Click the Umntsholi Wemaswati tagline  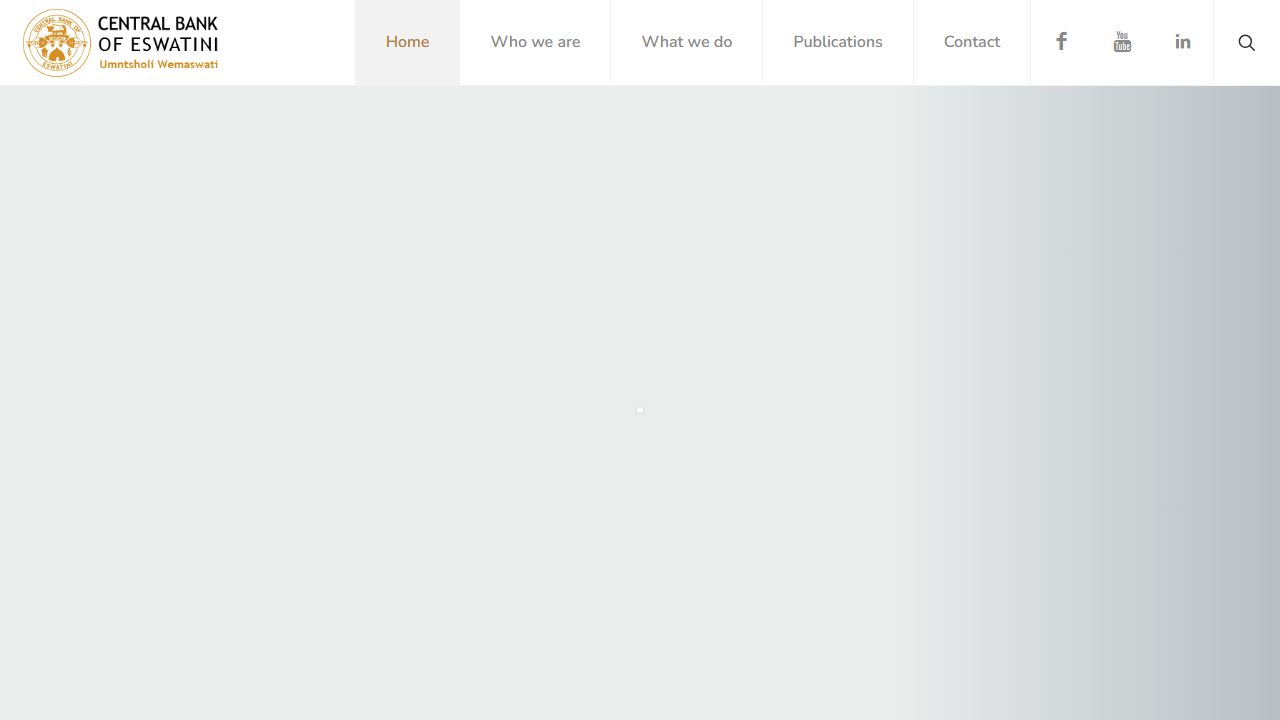click(158, 65)
